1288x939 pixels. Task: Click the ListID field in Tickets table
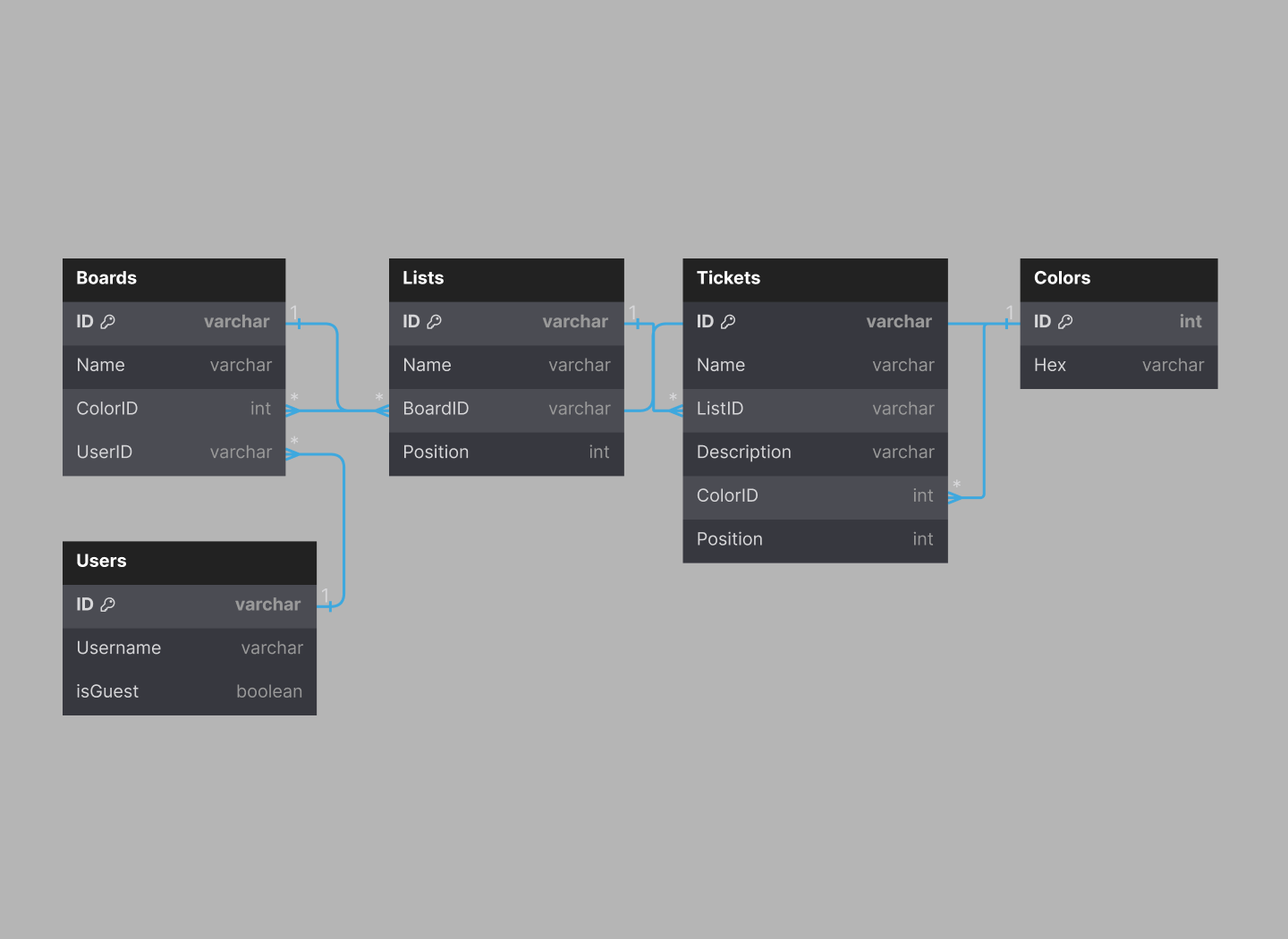coord(815,410)
